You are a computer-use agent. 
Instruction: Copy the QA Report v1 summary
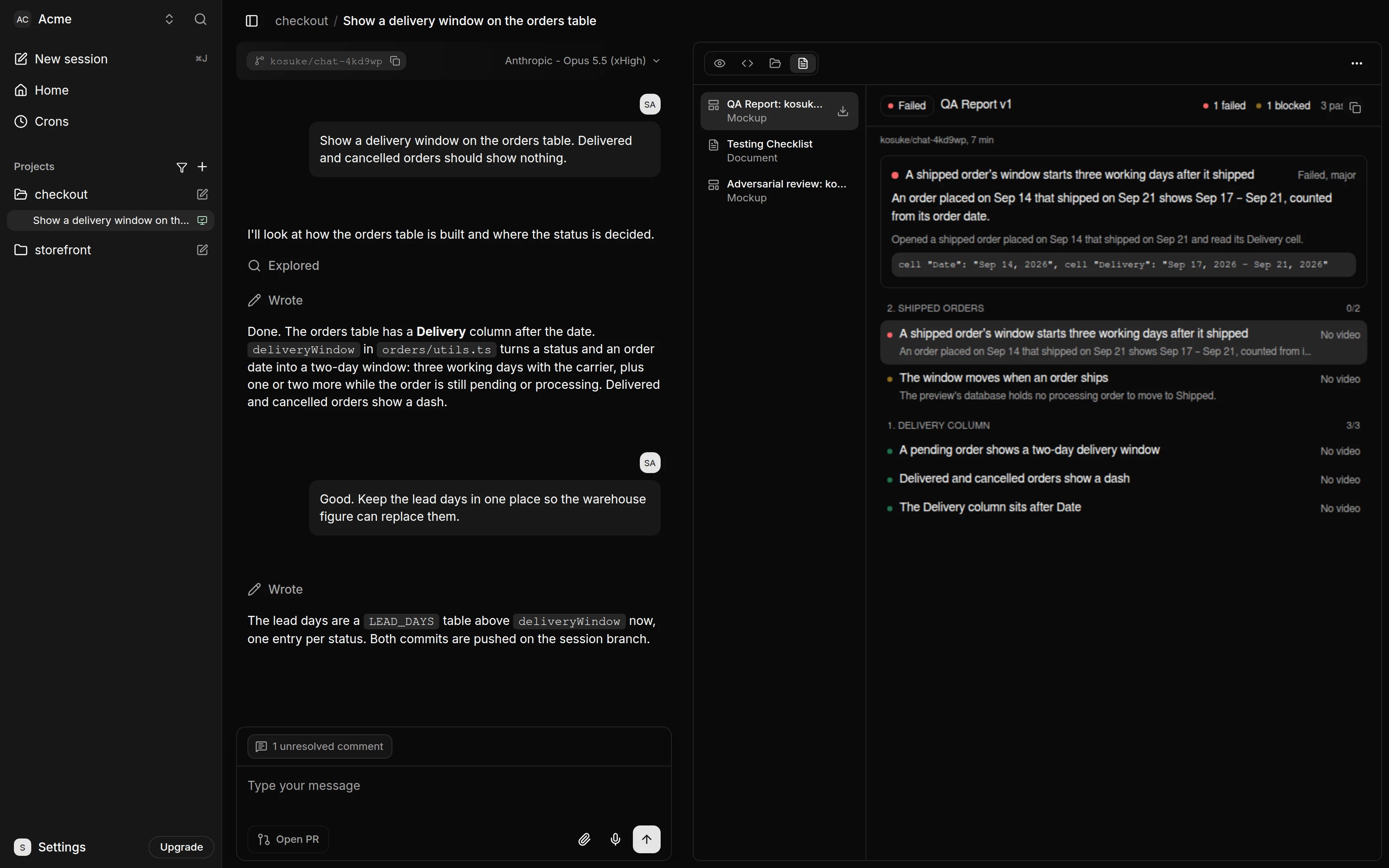point(1356,107)
